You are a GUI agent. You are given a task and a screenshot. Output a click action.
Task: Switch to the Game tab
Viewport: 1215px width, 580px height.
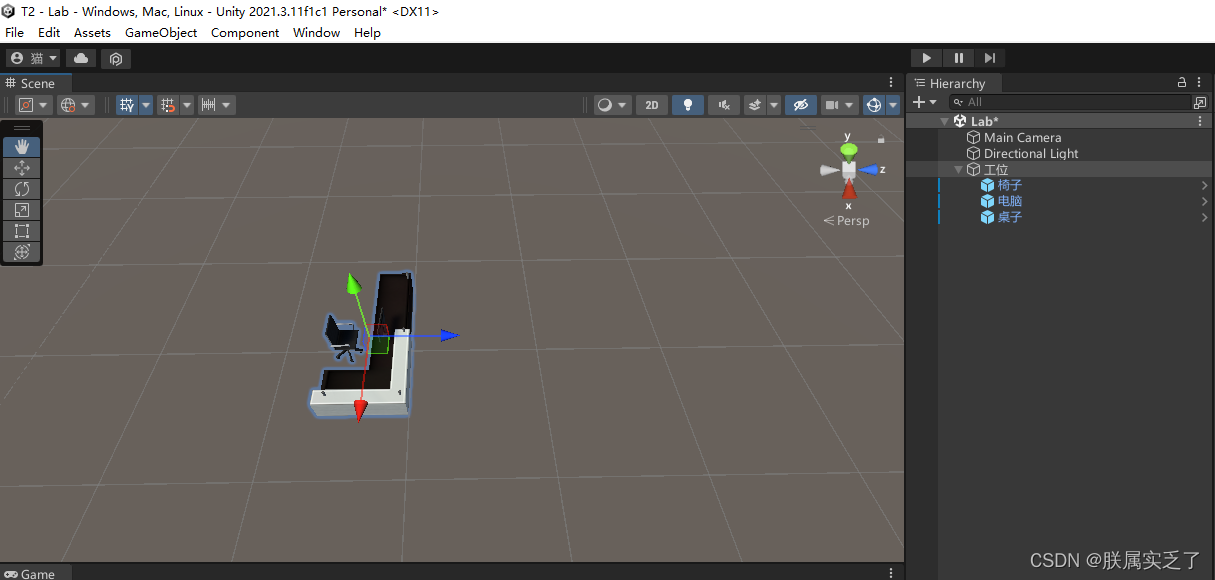36,573
